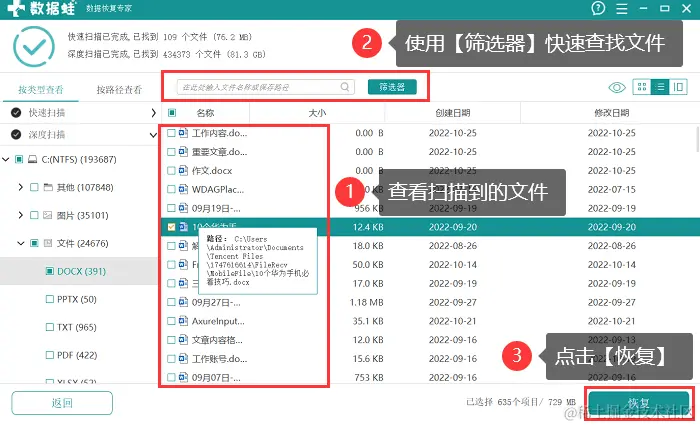Select the 09月07日-... file row
The width and height of the screenshot is (700, 426).
(x=429, y=377)
